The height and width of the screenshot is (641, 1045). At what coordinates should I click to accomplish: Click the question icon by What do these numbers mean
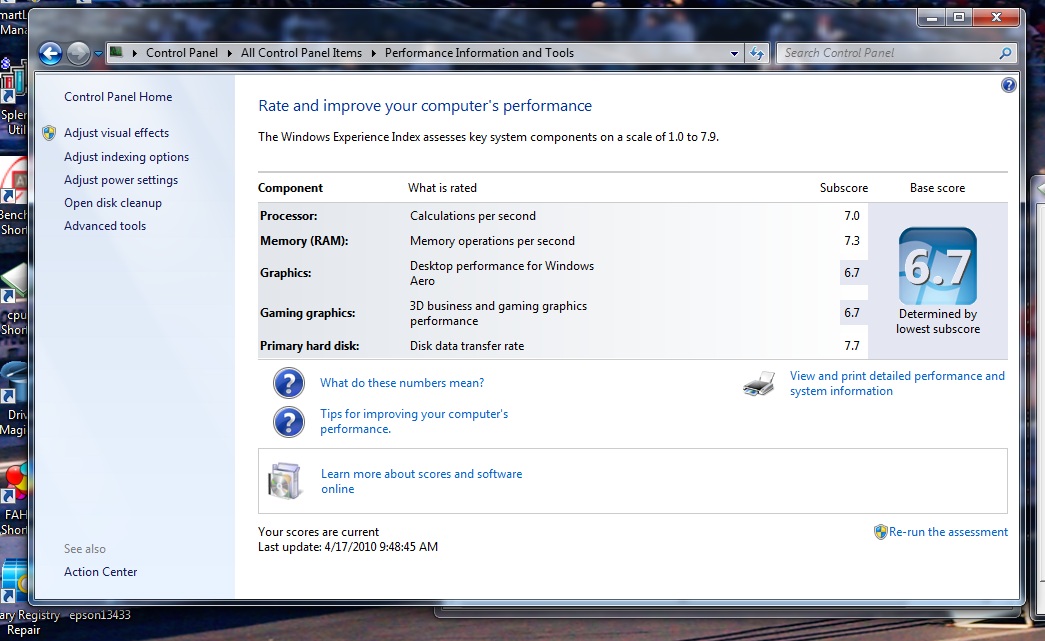[289, 383]
